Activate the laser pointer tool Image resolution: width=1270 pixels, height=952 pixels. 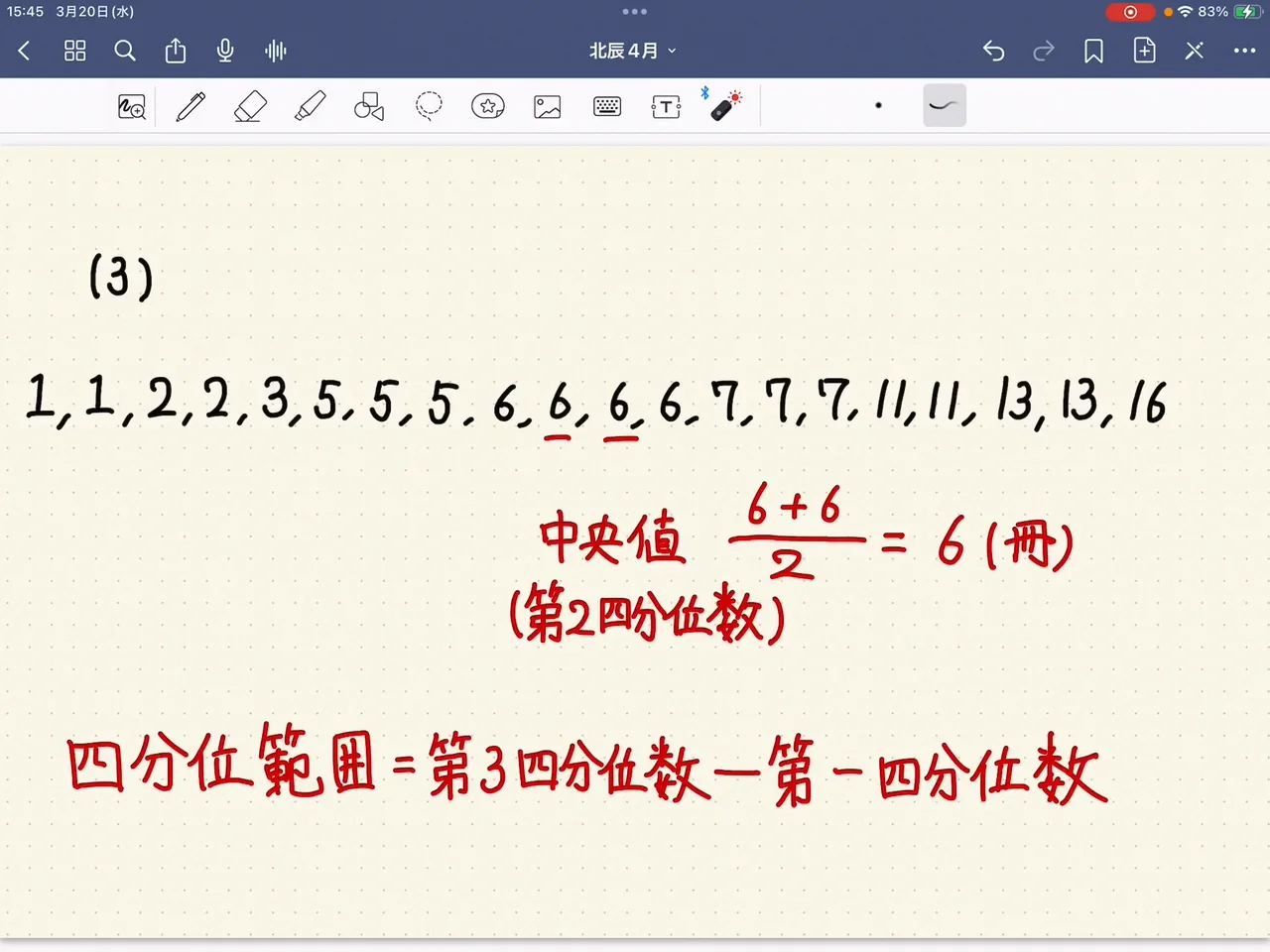724,104
